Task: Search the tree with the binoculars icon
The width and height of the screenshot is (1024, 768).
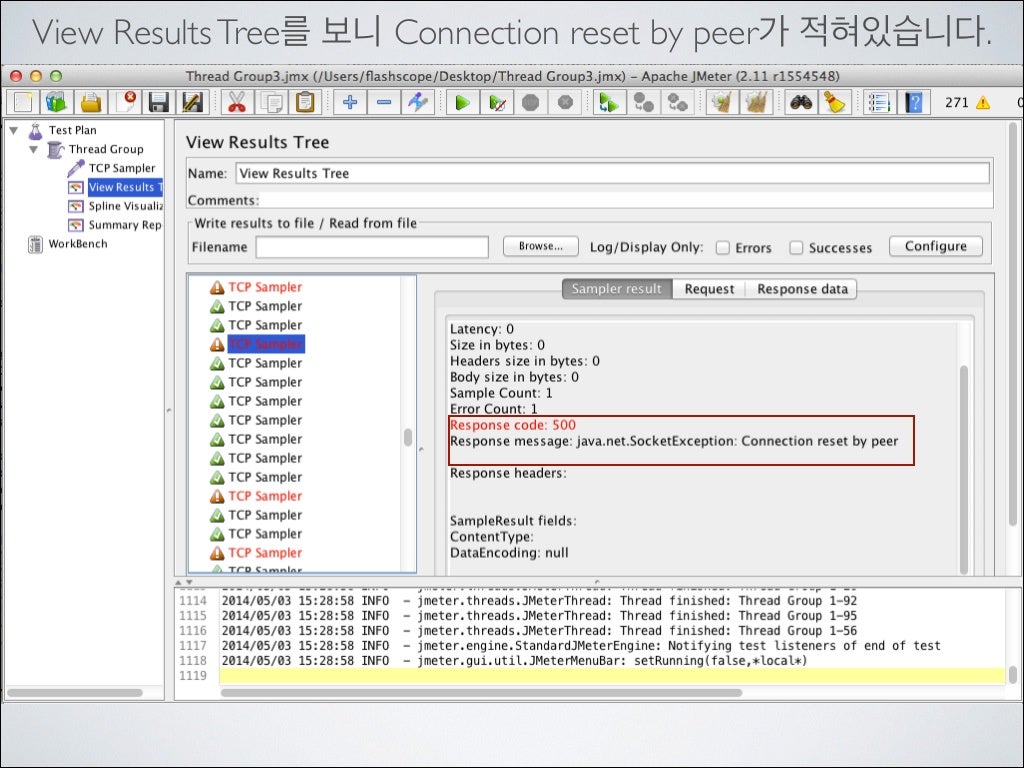Action: pyautogui.click(x=801, y=103)
